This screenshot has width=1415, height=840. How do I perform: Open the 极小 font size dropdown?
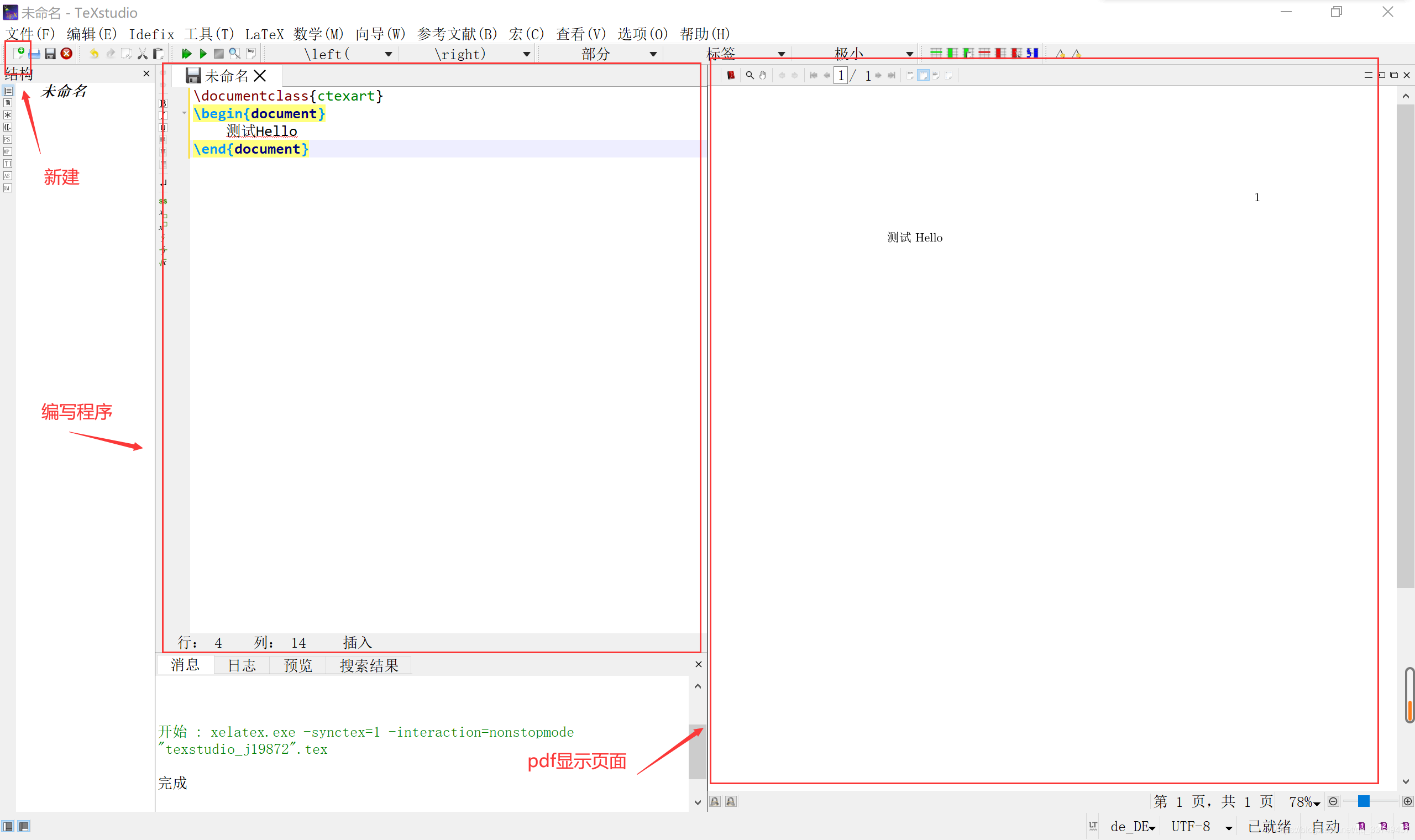[x=909, y=54]
